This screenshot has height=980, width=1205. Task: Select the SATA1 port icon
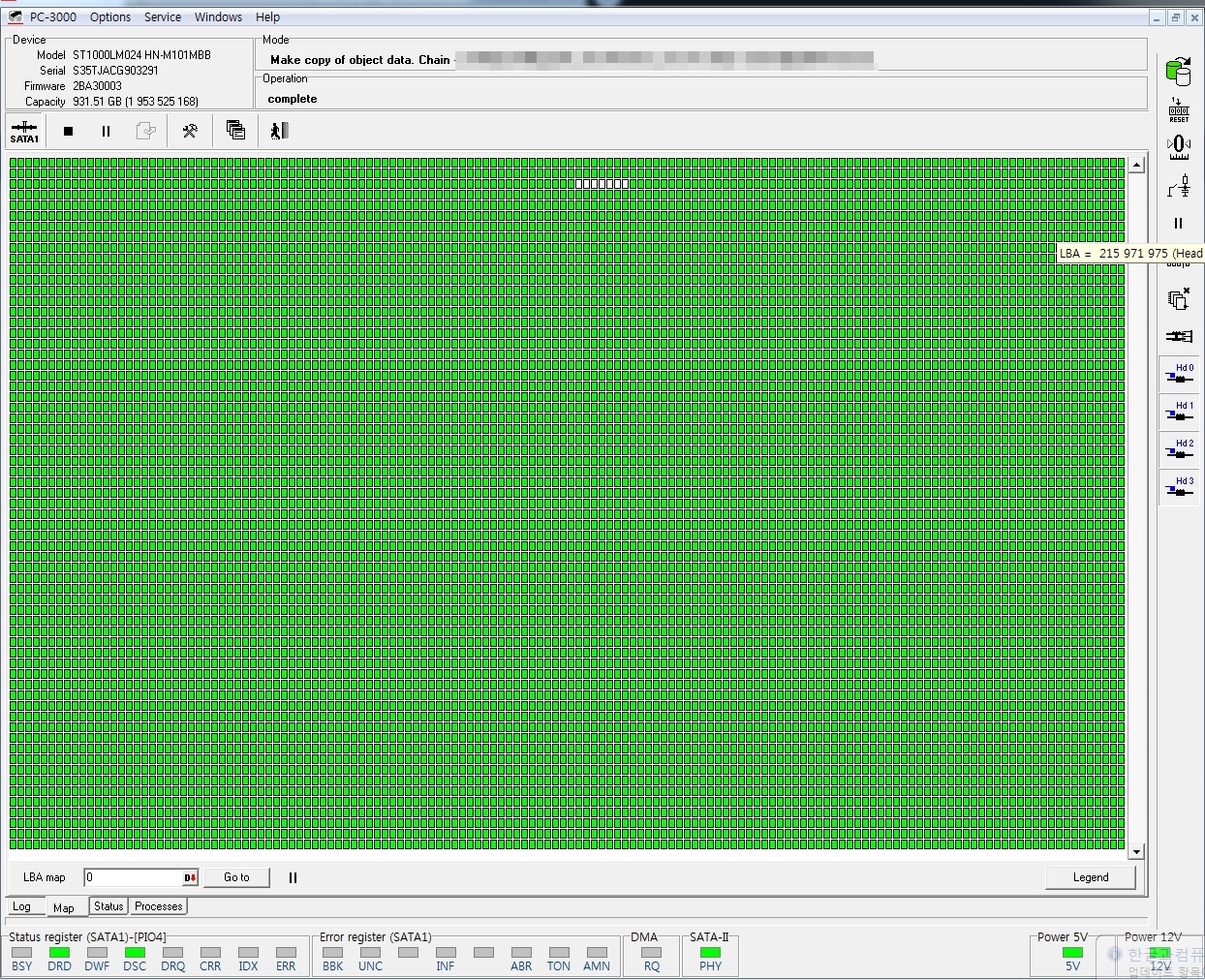tap(24, 131)
